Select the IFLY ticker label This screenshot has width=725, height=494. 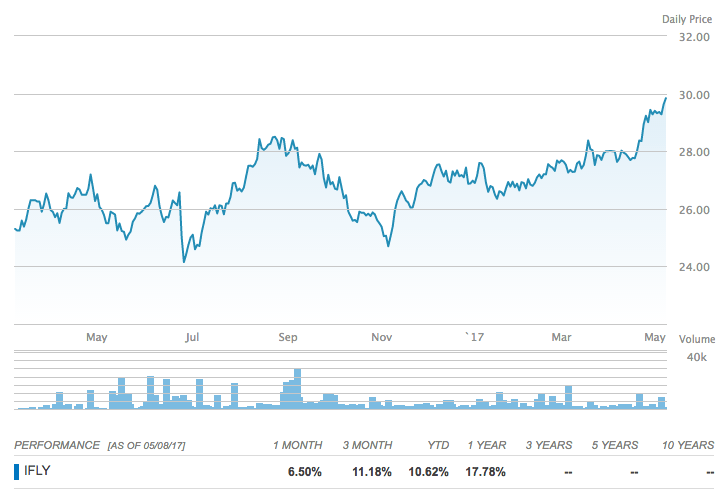click(x=38, y=471)
